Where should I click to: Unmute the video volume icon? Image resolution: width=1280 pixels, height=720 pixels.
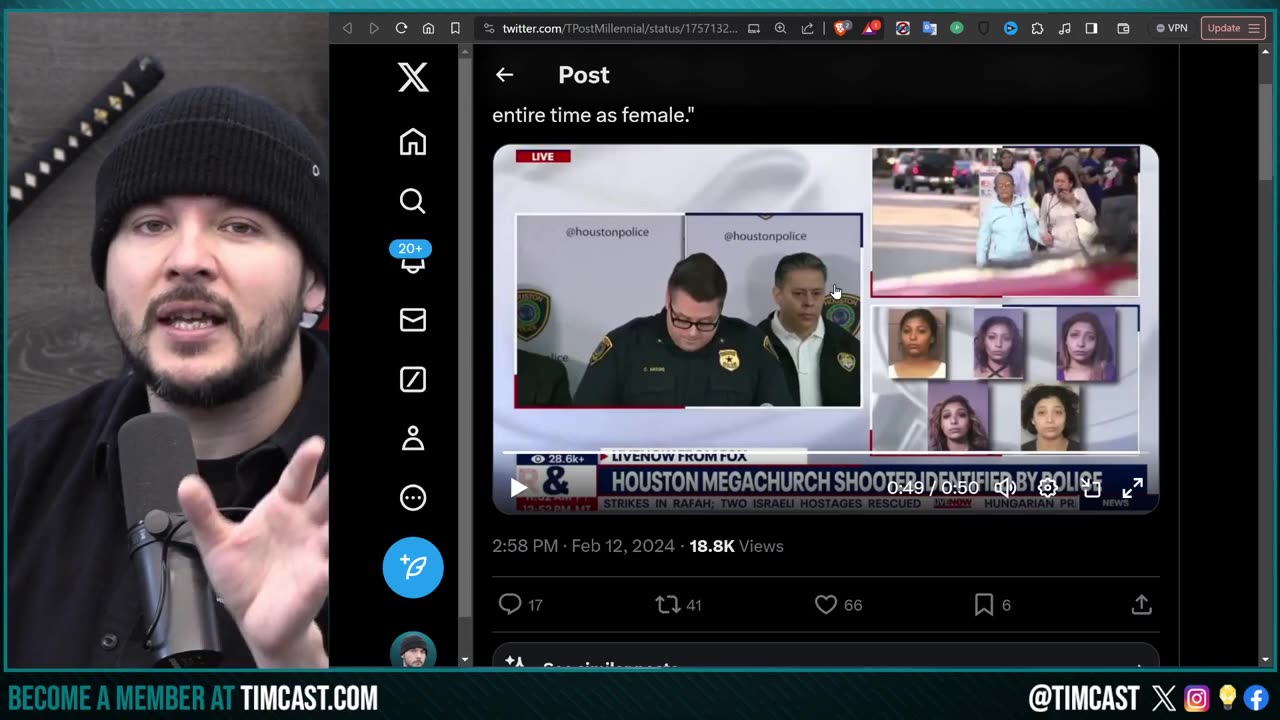(1004, 488)
